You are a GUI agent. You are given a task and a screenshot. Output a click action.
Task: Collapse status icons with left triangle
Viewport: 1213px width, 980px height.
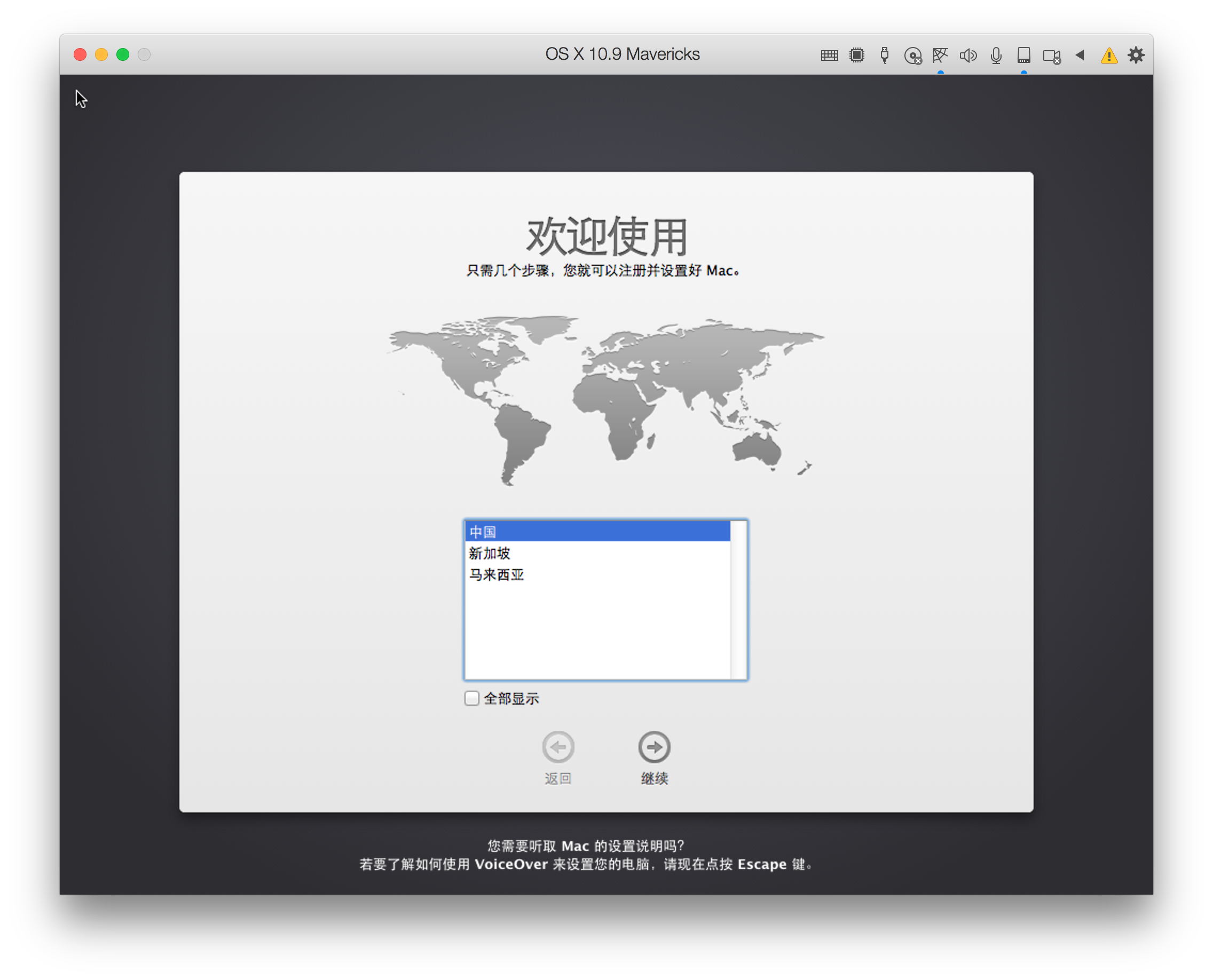[x=1080, y=55]
